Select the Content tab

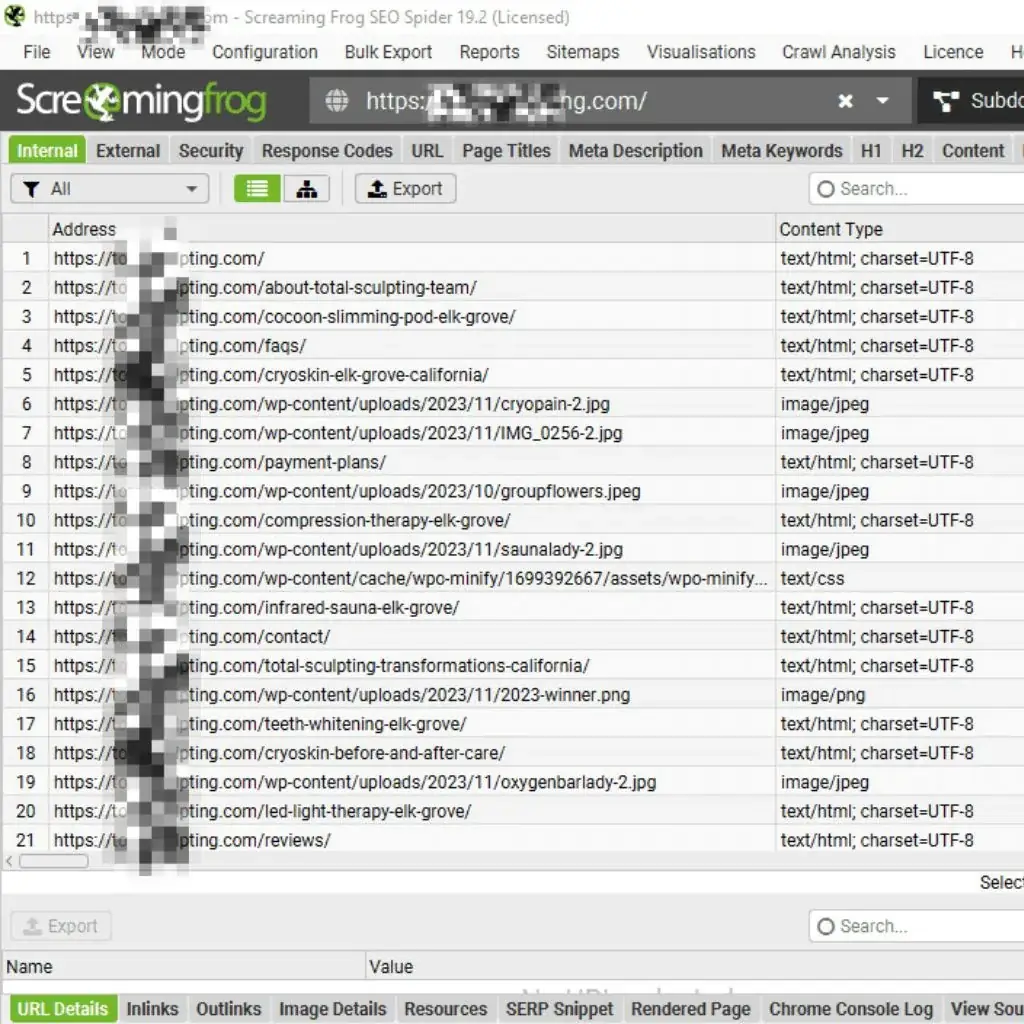click(972, 151)
